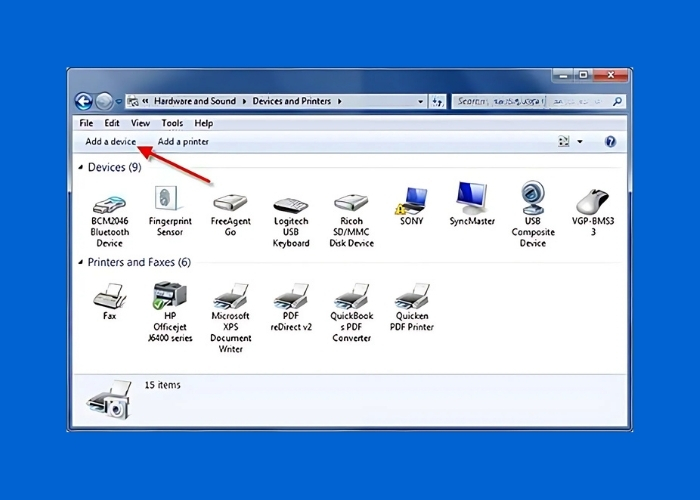Open the Help question mark icon
This screenshot has width=700, height=500.
pos(610,142)
